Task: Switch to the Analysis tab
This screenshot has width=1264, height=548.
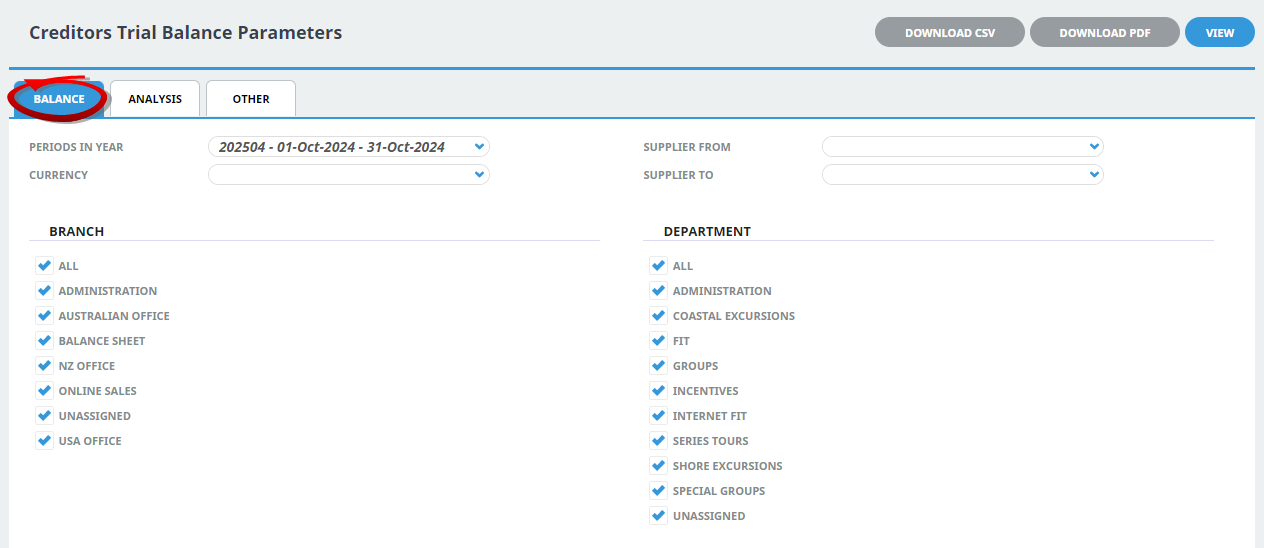Action: 155,99
